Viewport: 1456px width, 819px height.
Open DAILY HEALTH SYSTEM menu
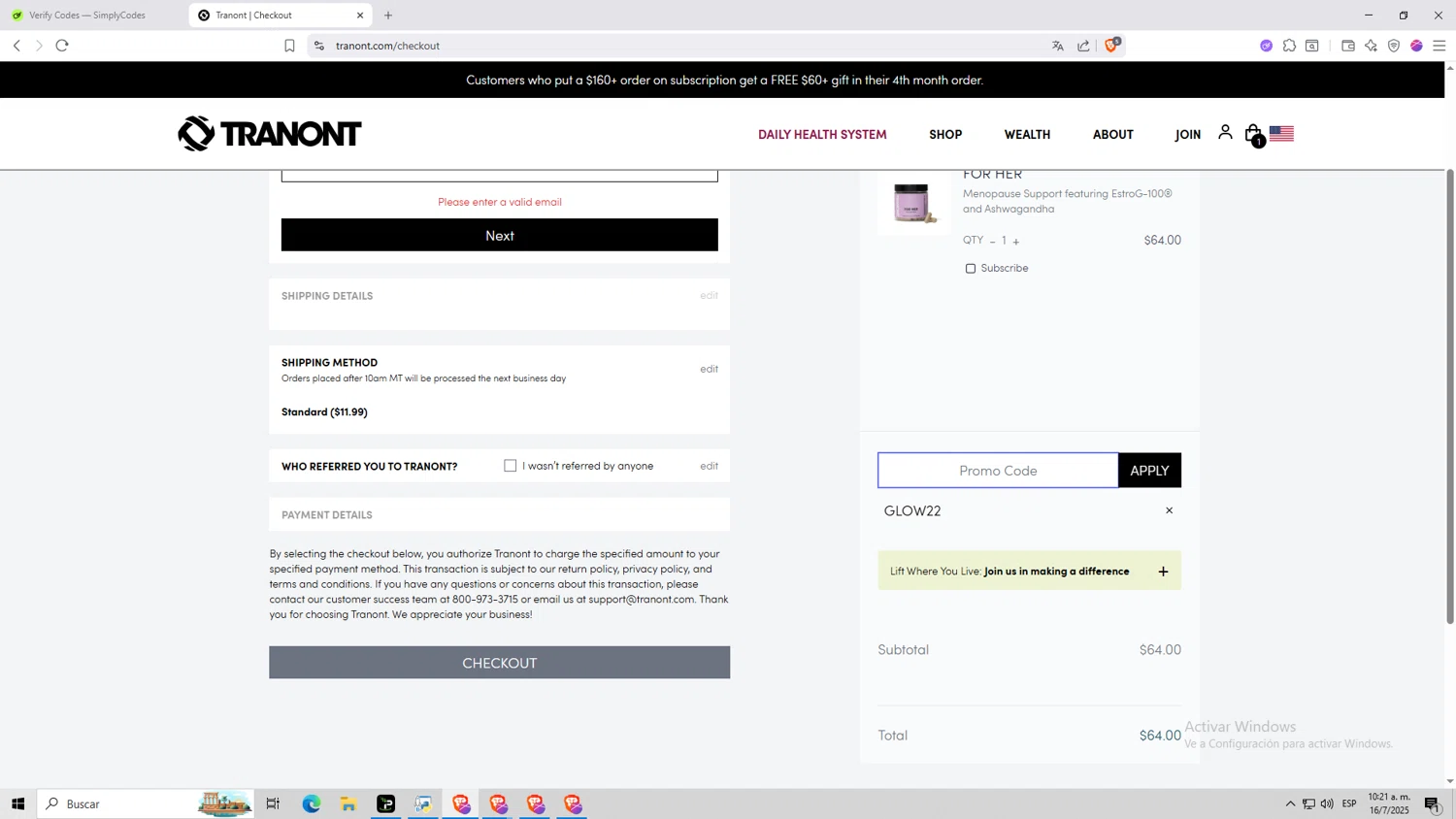[822, 135]
